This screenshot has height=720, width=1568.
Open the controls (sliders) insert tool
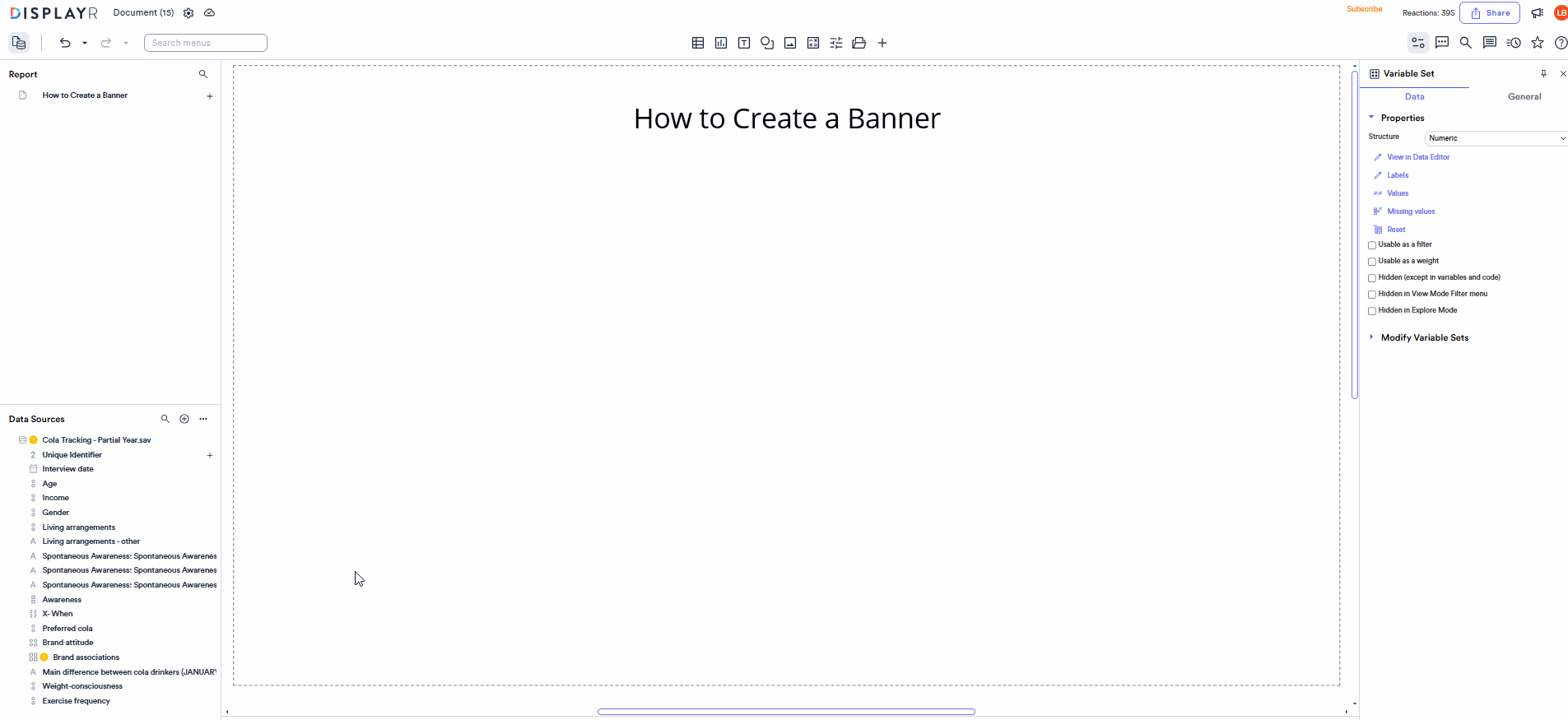[836, 43]
